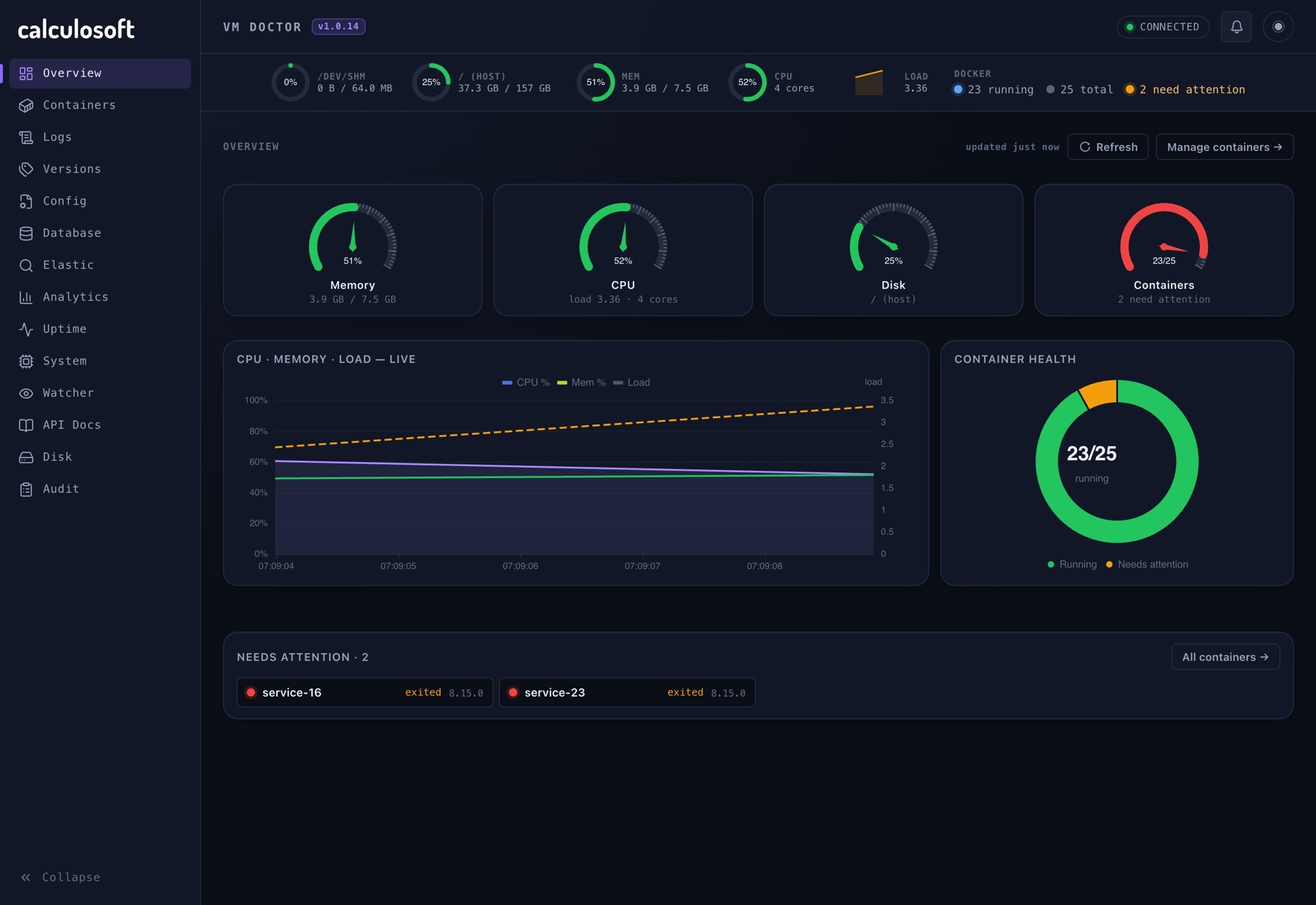
Task: Click the CPU 52% gauge card
Action: click(x=623, y=250)
